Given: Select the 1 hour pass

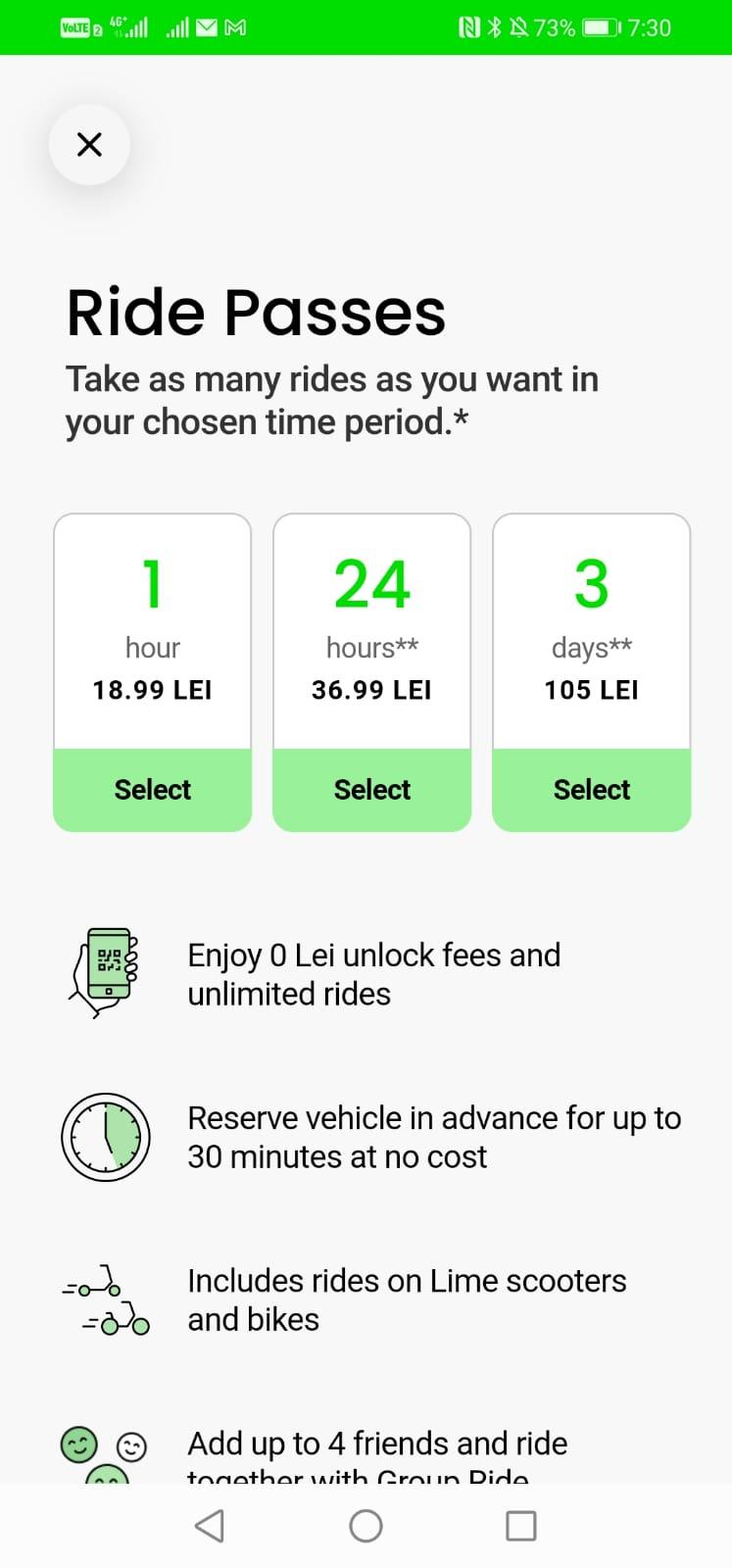Looking at the screenshot, I should point(153,790).
